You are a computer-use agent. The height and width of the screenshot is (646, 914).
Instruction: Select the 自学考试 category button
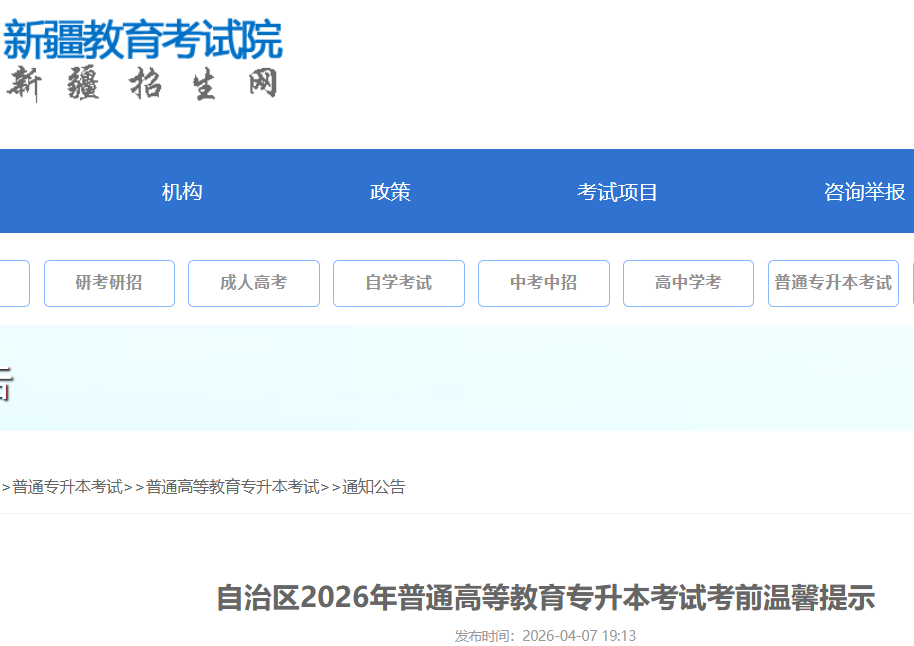(x=398, y=283)
